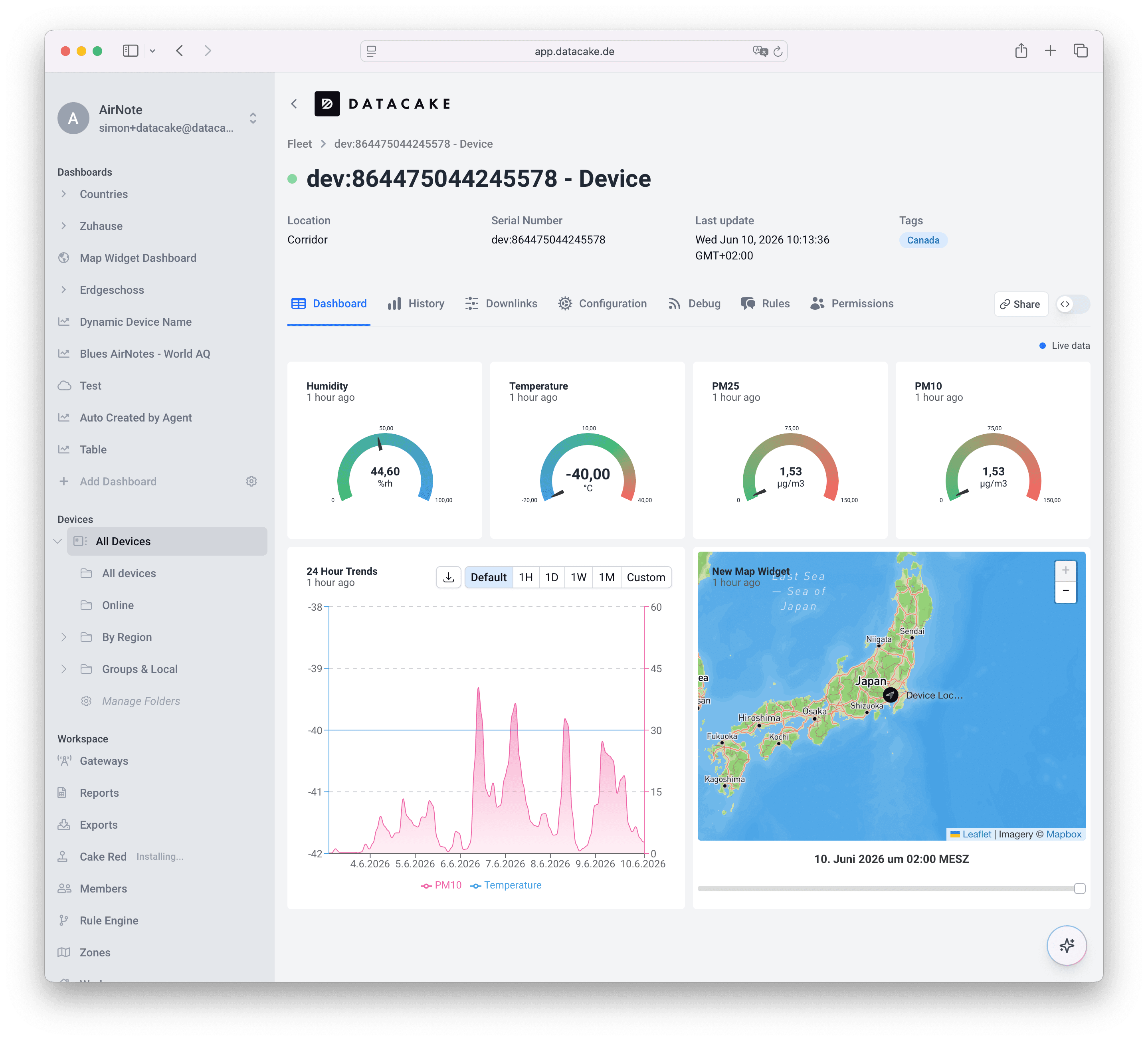Open a new tab with plus icon
The height and width of the screenshot is (1041, 1148).
[1050, 51]
